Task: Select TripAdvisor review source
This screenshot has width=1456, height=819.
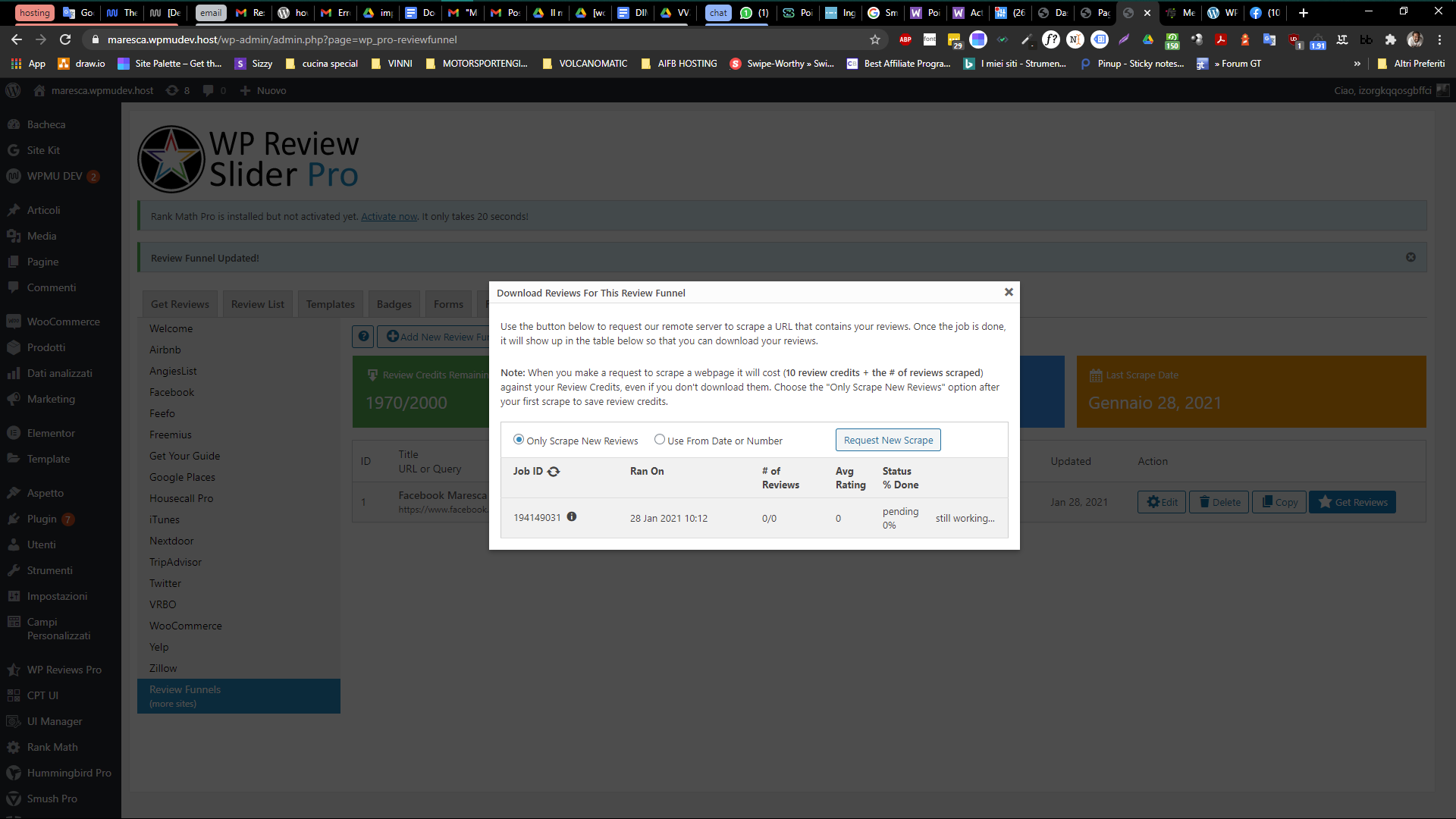Action: [x=175, y=562]
